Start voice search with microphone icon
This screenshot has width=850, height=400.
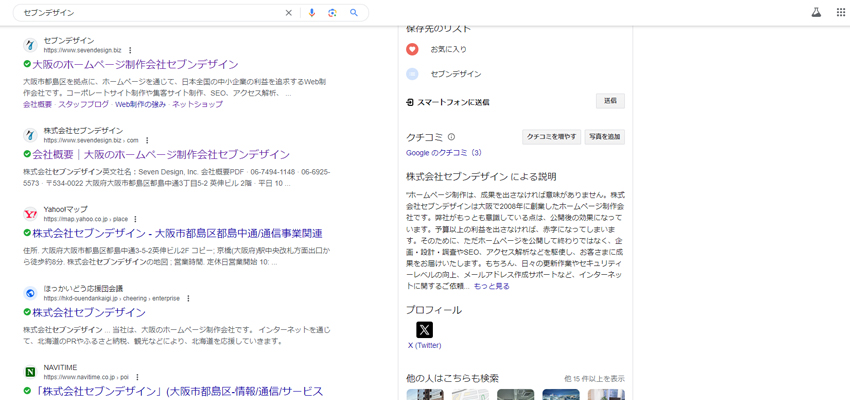[x=311, y=13]
